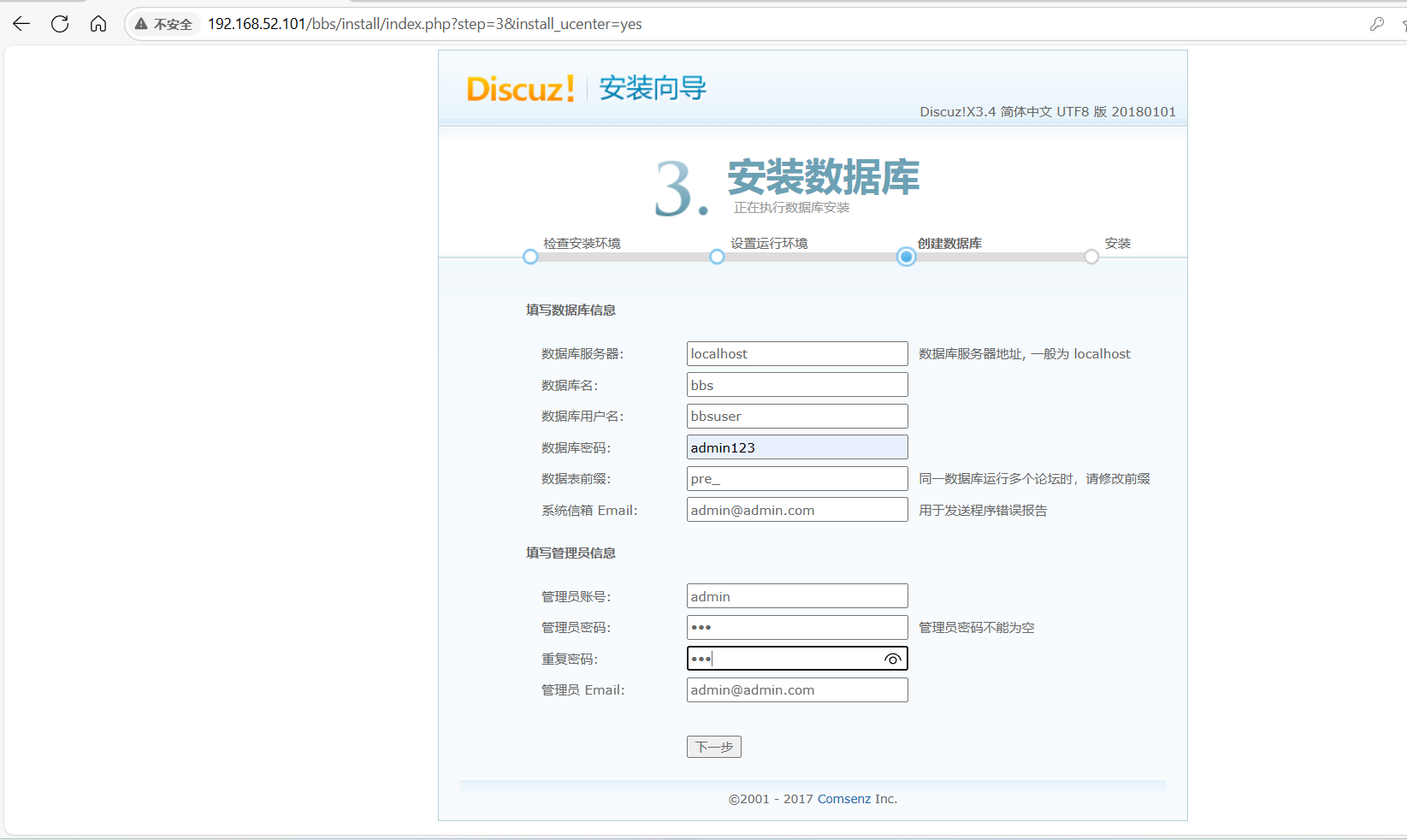Click the 数据库名 field containing bbs
This screenshot has width=1407, height=840.
(797, 385)
